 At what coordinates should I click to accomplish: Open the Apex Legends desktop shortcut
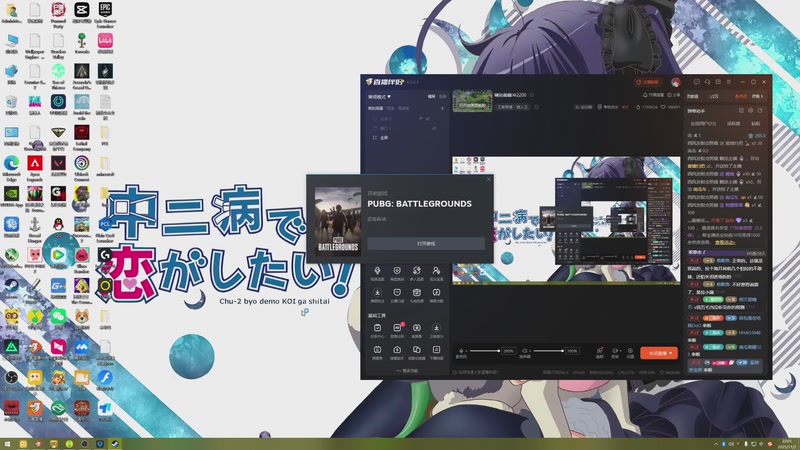(x=35, y=166)
